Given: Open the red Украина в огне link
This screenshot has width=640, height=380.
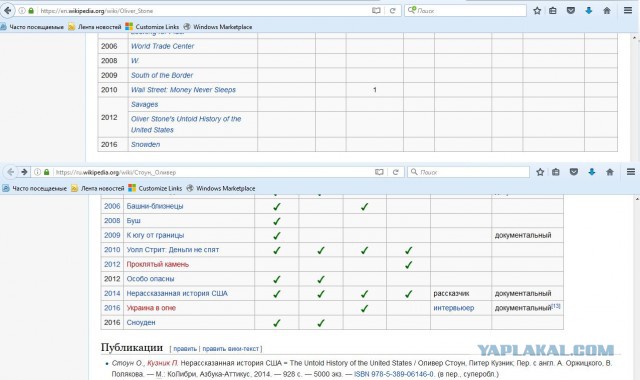Looking at the screenshot, I should tap(151, 308).
